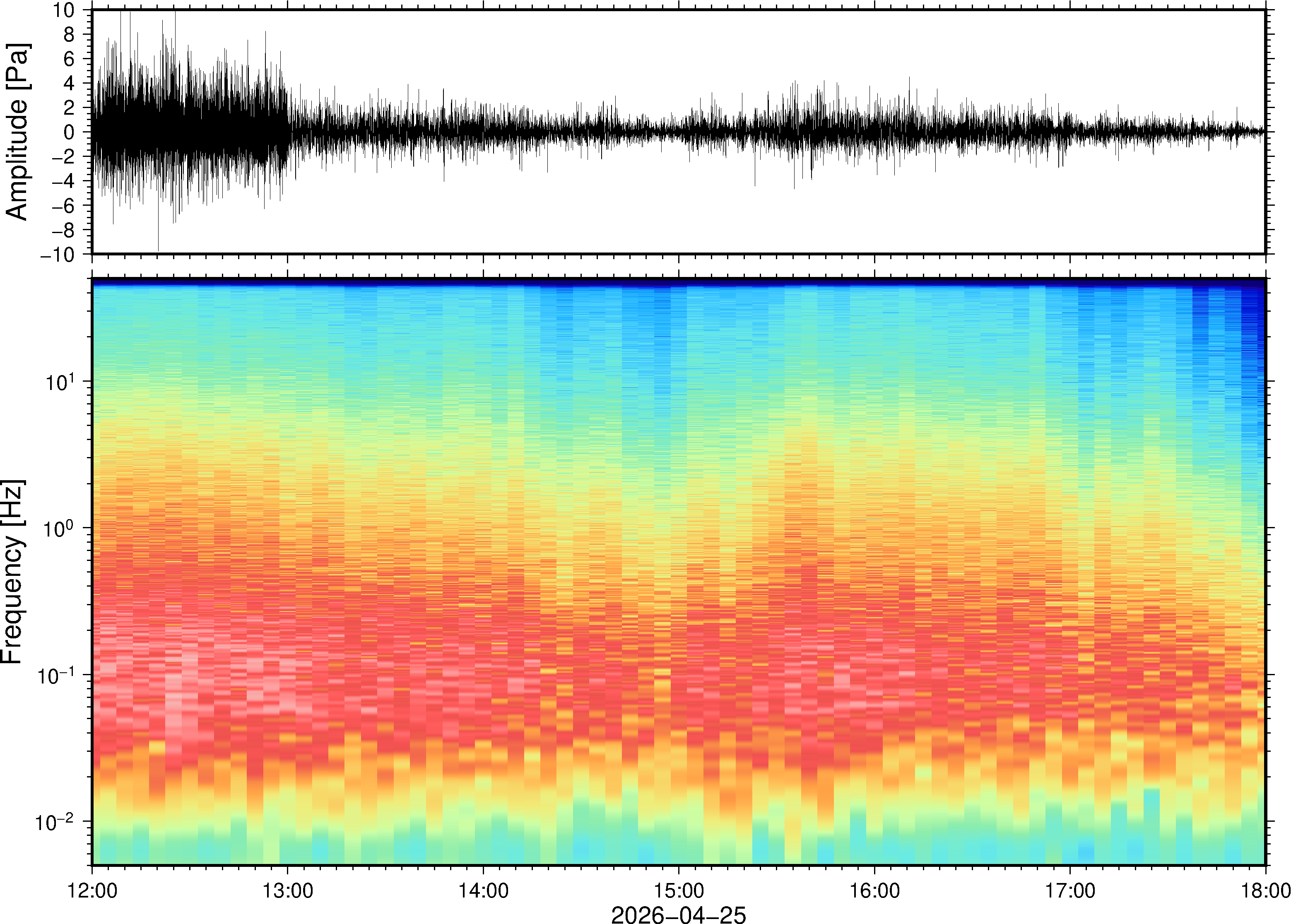Click the 18:00 end time label
This screenshot has width=1291, height=924.
pos(1265,890)
